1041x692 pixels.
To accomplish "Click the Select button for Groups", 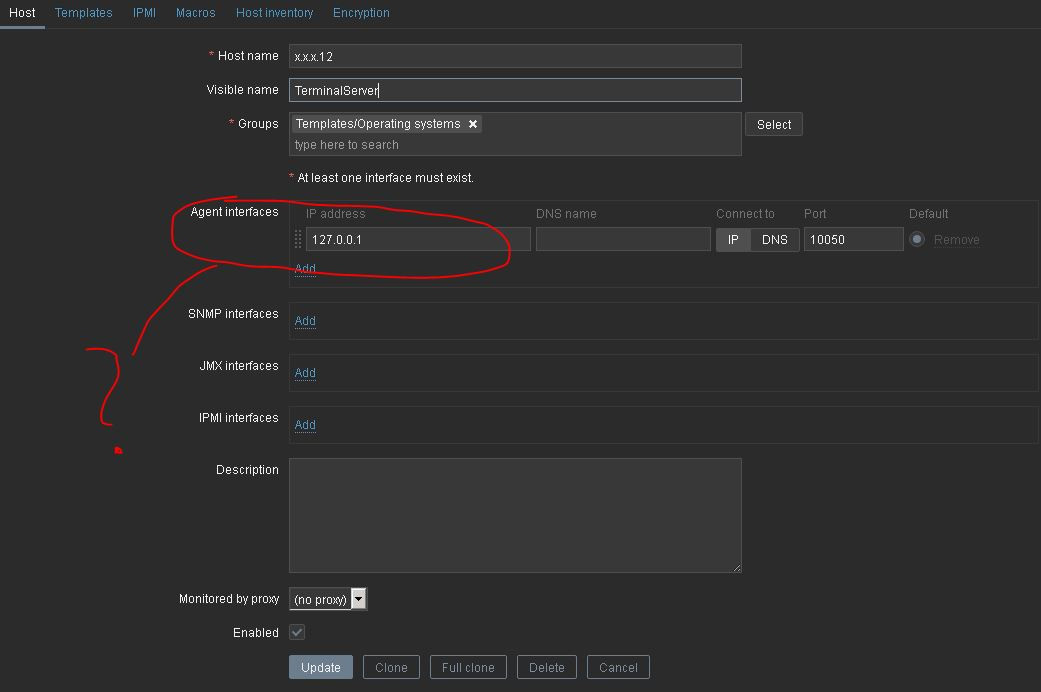I will point(773,124).
